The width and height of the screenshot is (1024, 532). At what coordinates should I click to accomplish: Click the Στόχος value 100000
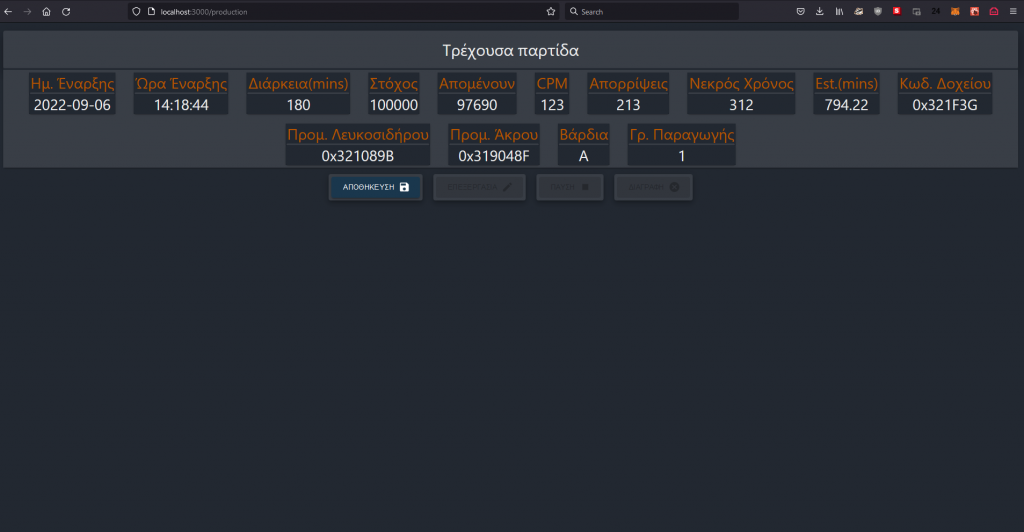pos(394,105)
